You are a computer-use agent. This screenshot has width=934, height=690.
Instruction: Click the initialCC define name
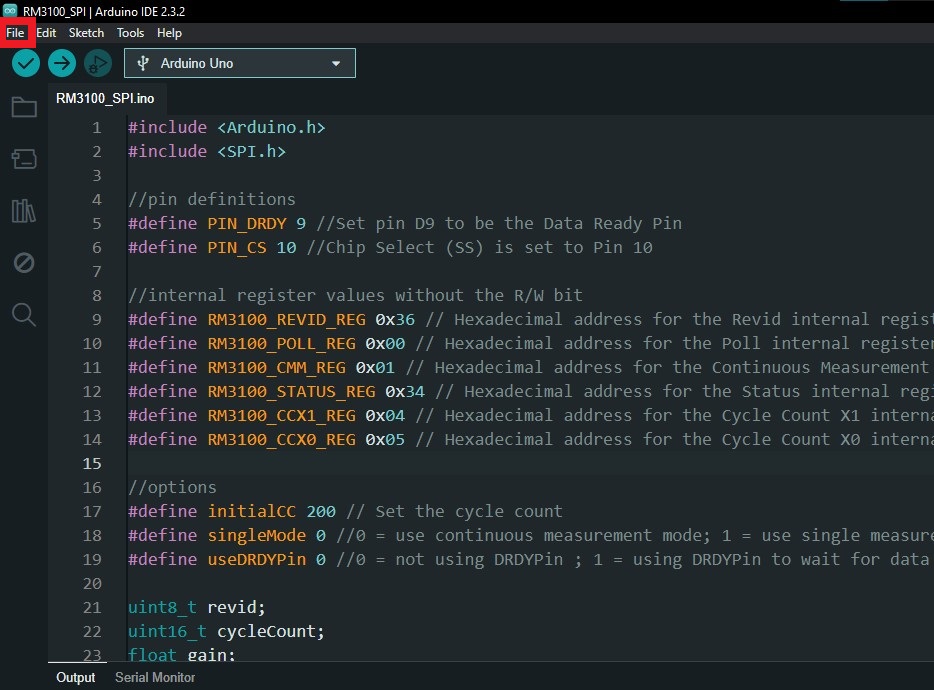pos(251,511)
